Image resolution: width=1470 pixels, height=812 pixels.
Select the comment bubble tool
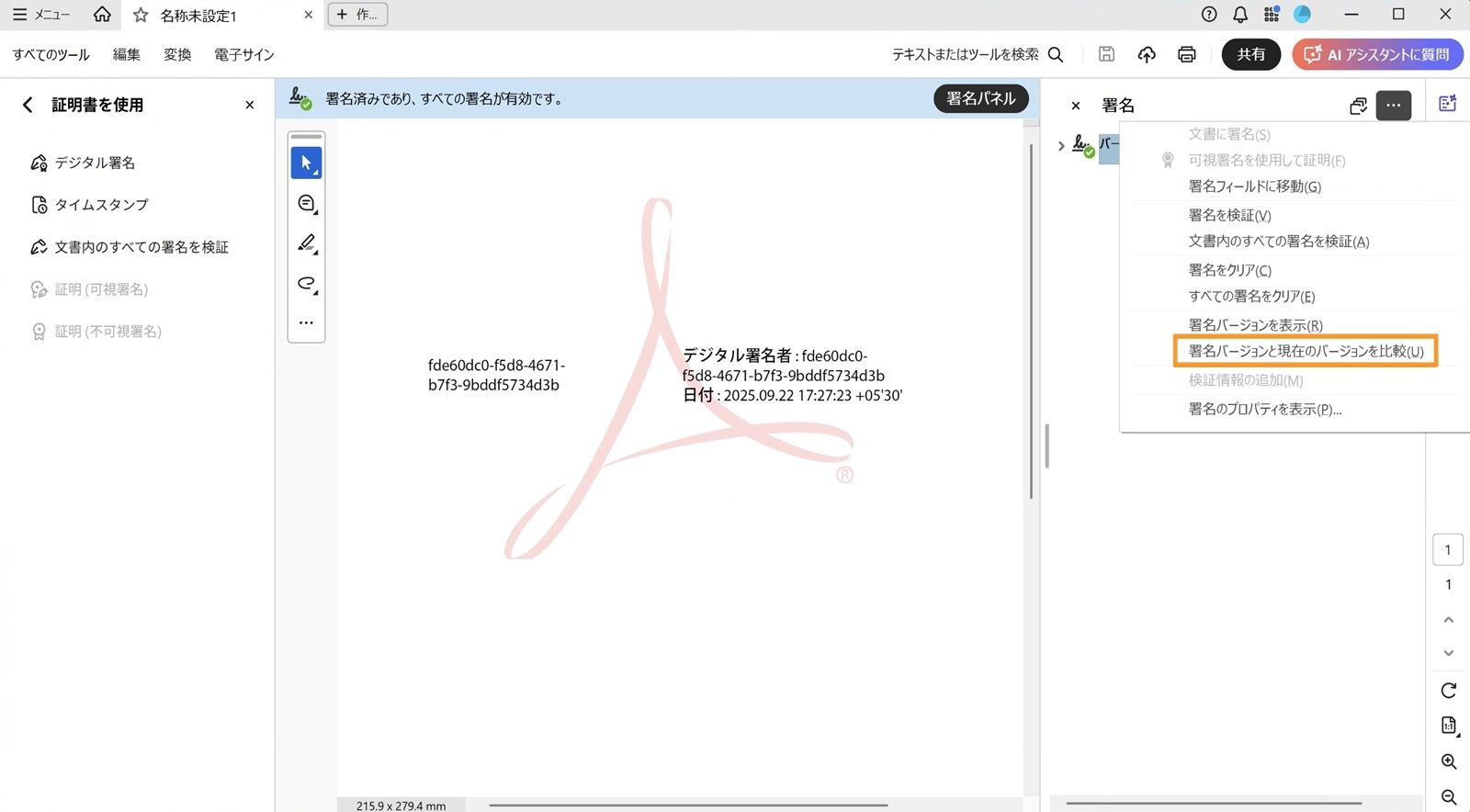coord(306,203)
